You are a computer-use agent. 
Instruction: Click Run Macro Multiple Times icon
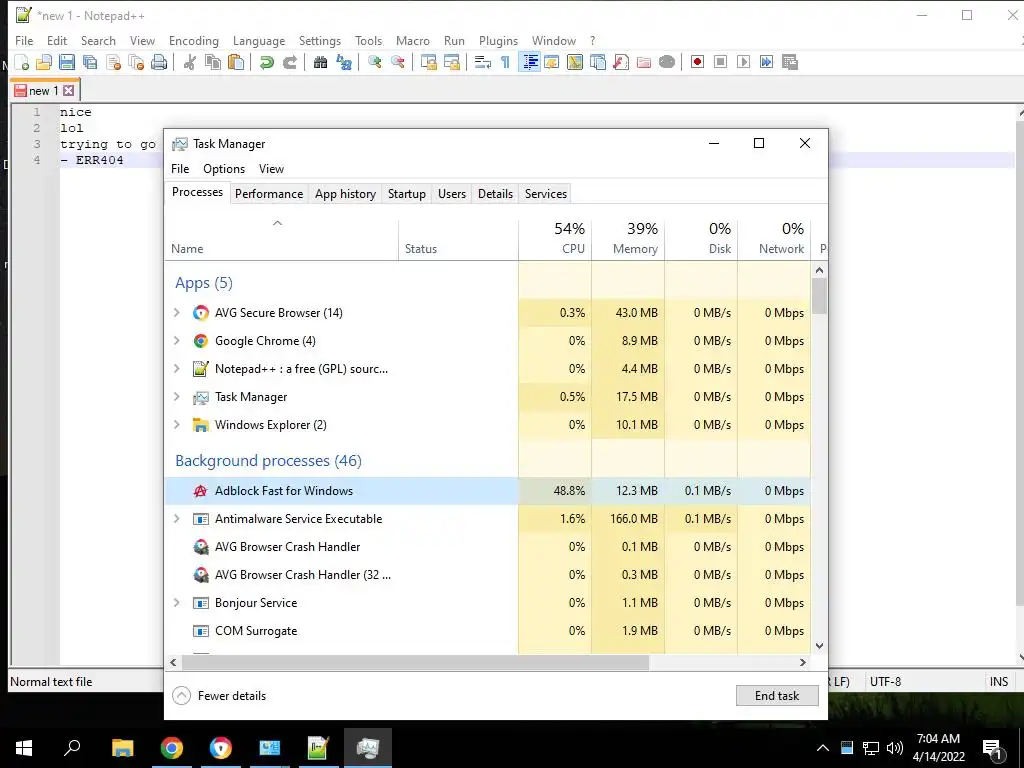(766, 62)
